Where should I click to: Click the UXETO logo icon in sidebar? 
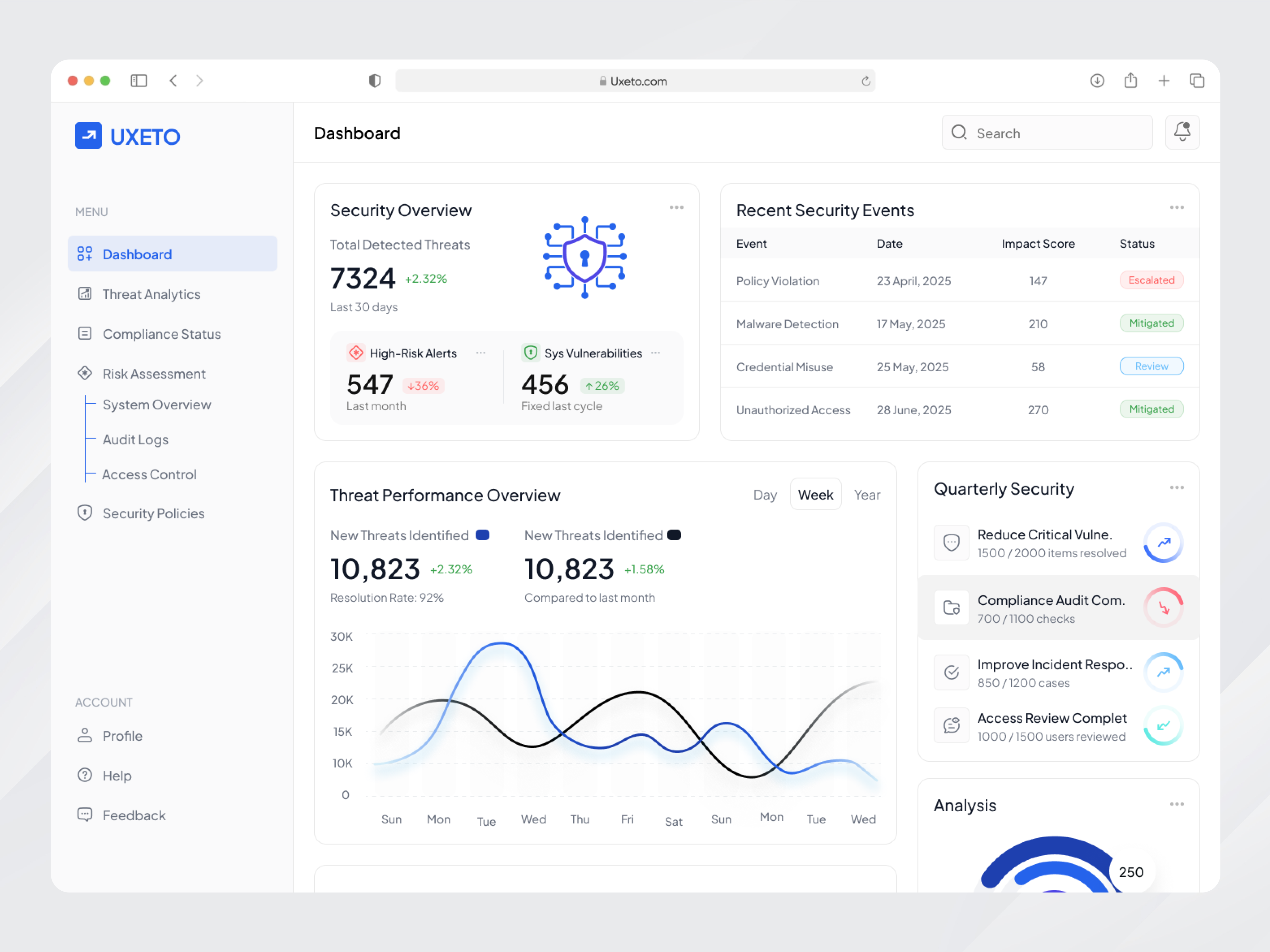coord(88,135)
